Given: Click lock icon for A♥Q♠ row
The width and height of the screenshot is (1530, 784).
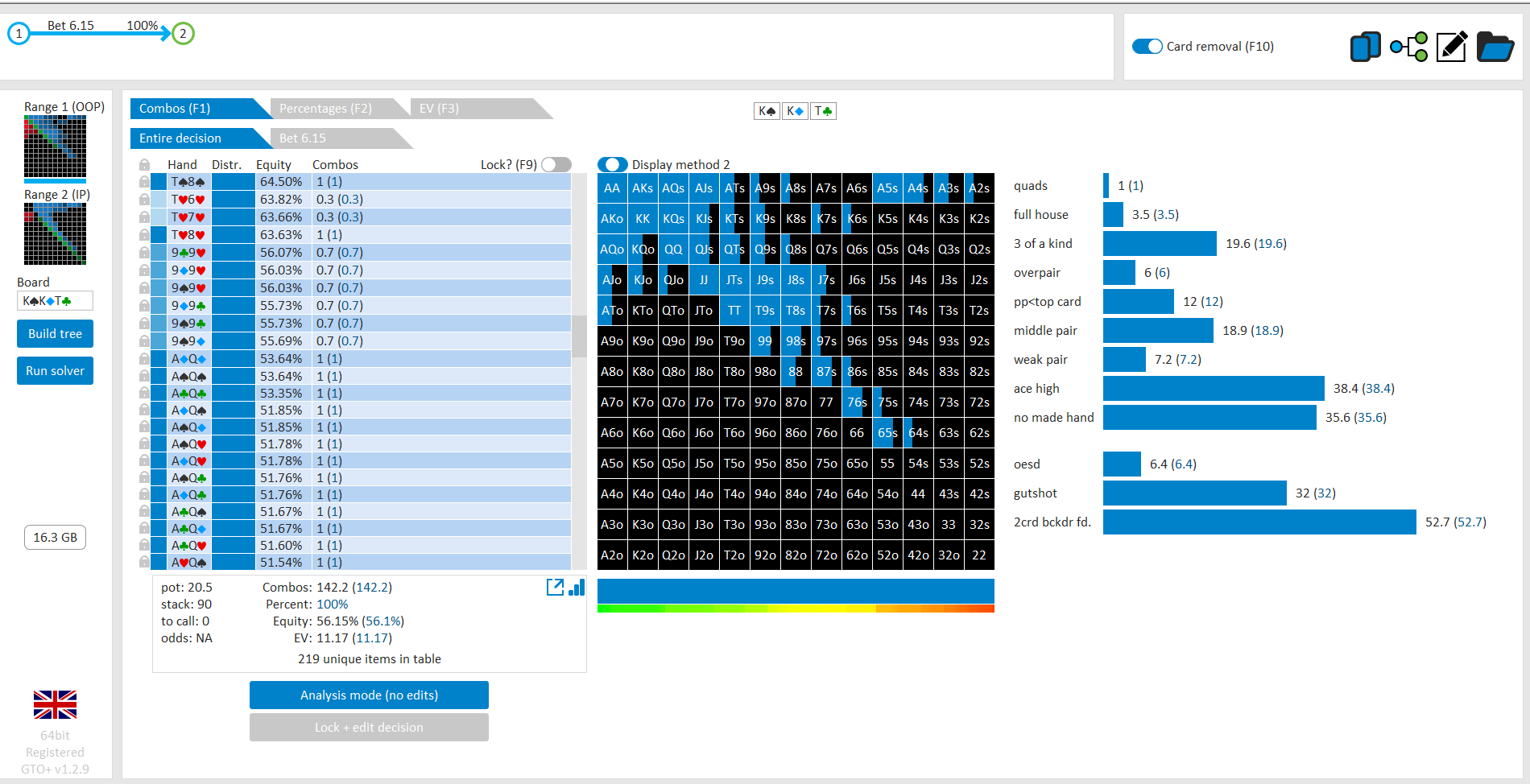Looking at the screenshot, I should [x=144, y=562].
